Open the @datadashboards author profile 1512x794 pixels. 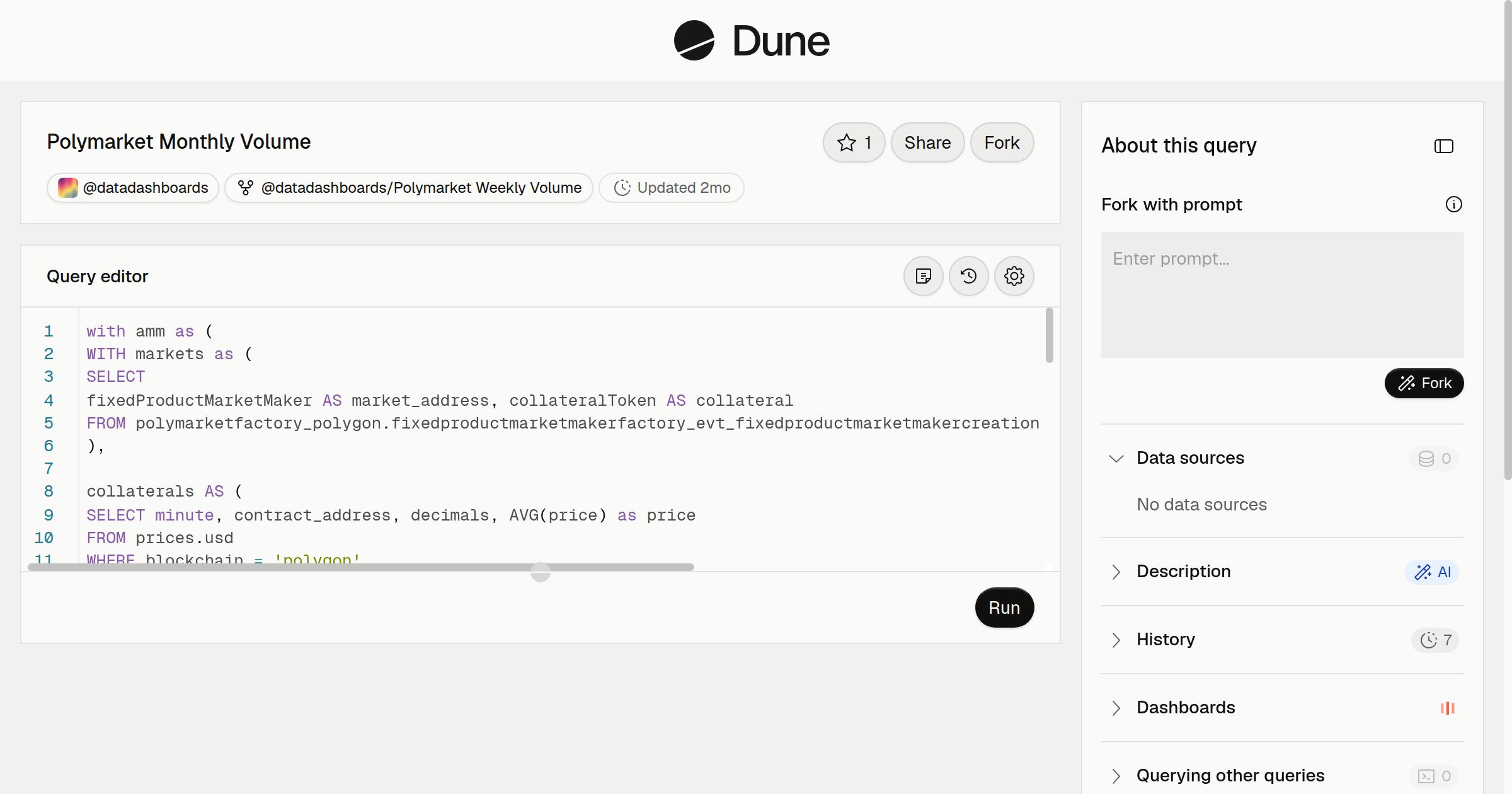pos(133,188)
